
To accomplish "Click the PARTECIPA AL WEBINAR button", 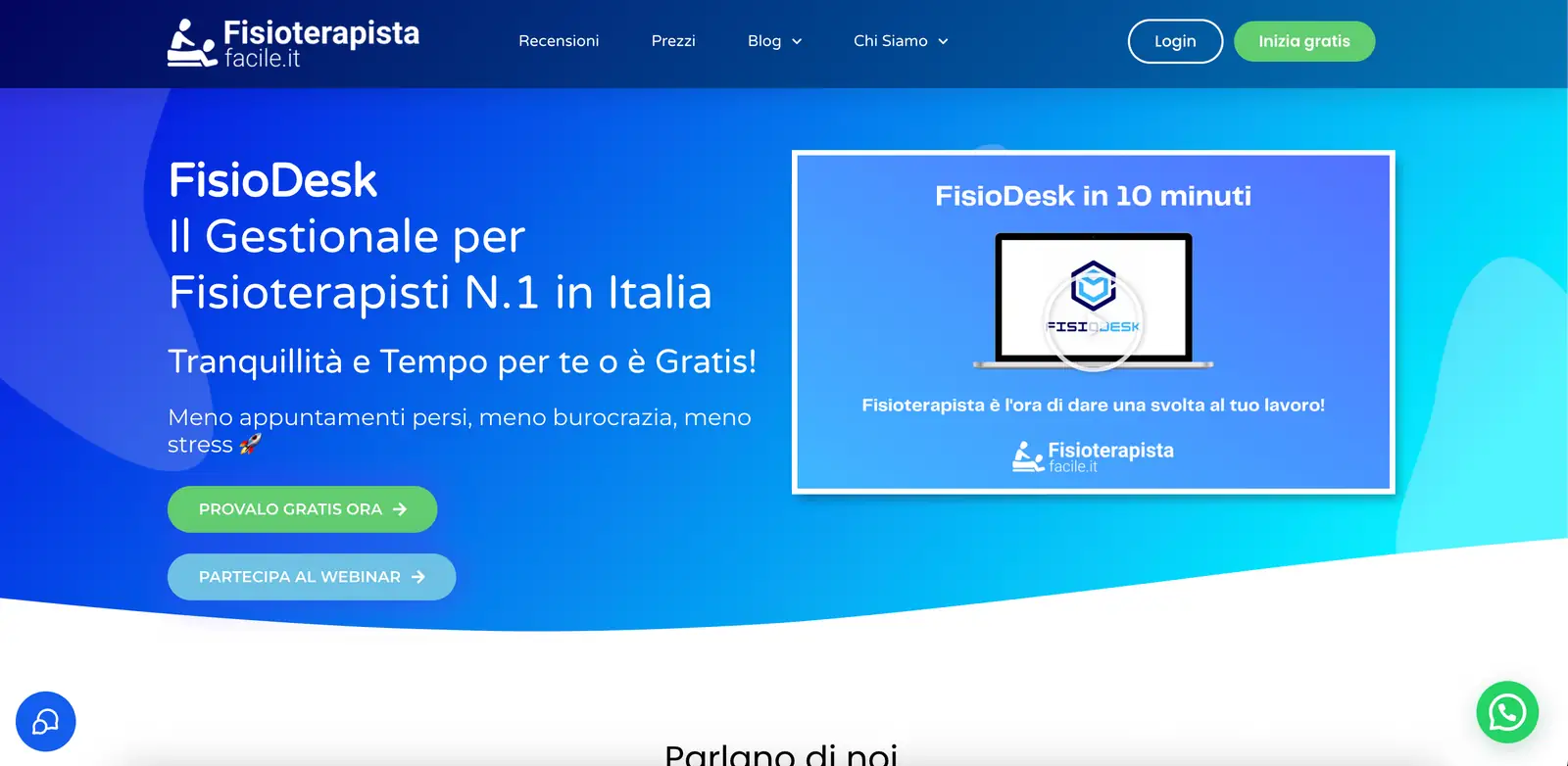I will point(312,577).
